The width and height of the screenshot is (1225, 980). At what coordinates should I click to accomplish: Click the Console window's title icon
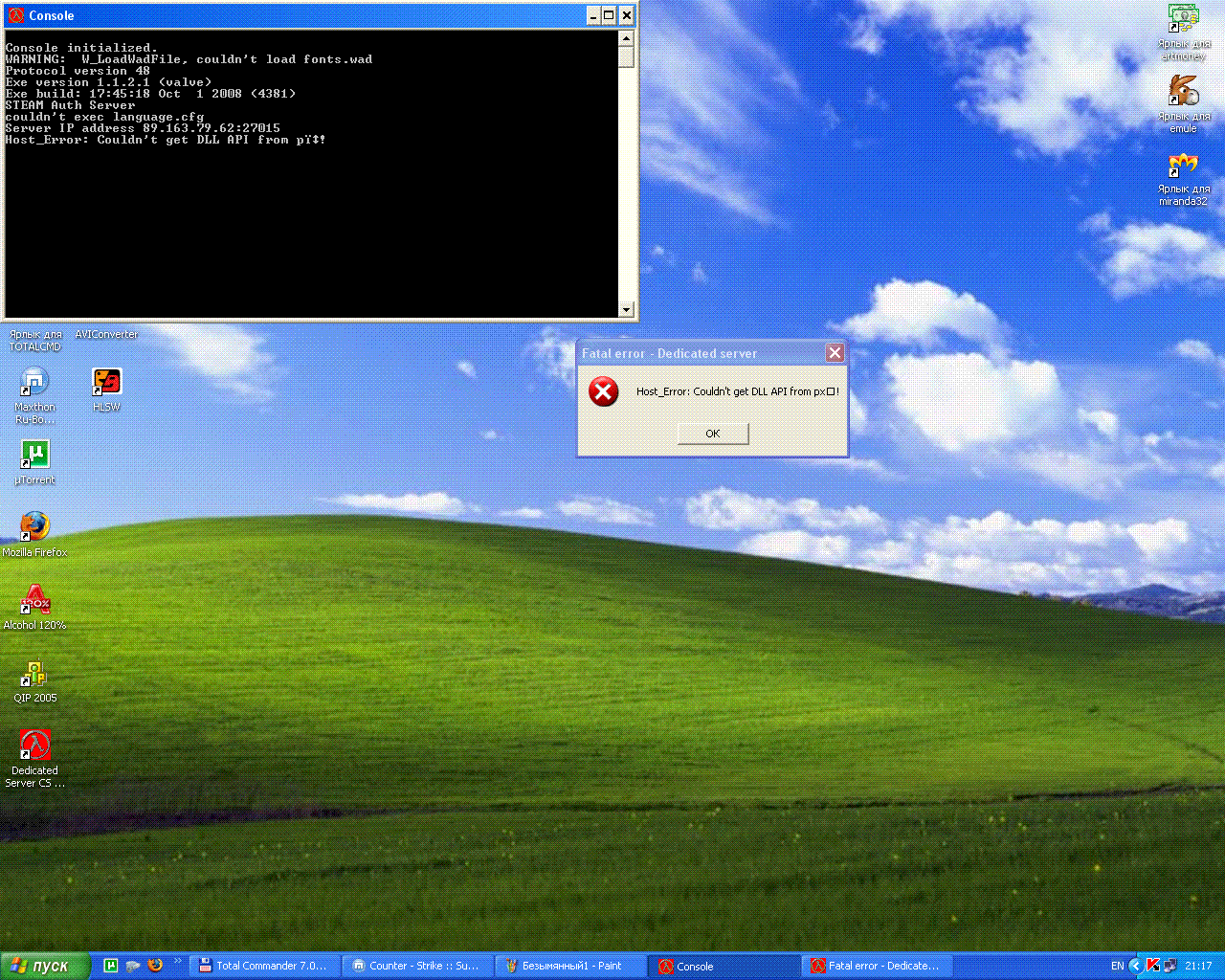coord(16,15)
